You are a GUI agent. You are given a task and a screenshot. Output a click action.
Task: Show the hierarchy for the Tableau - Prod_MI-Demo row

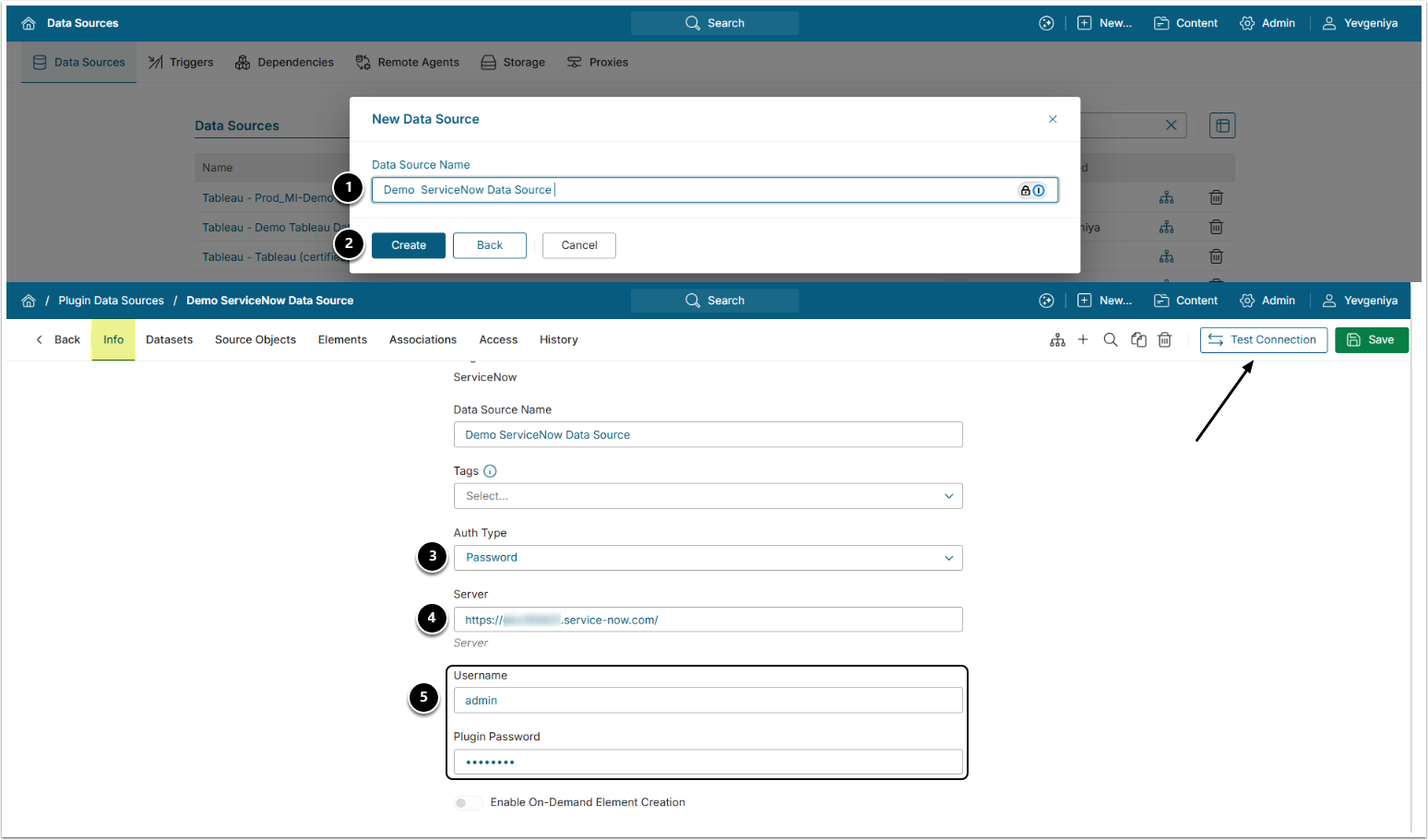[1167, 197]
